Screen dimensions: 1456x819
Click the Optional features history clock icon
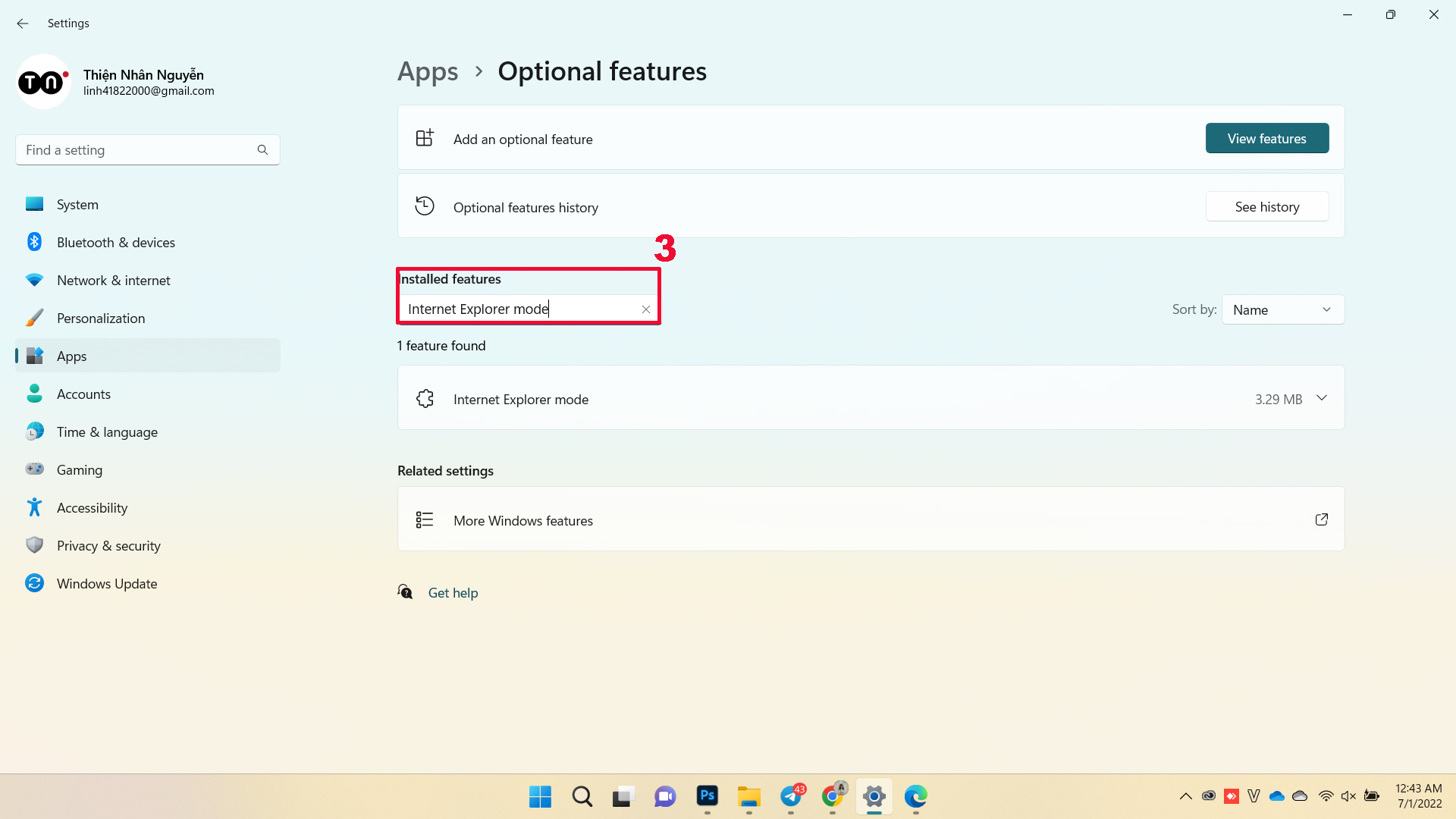(x=425, y=206)
